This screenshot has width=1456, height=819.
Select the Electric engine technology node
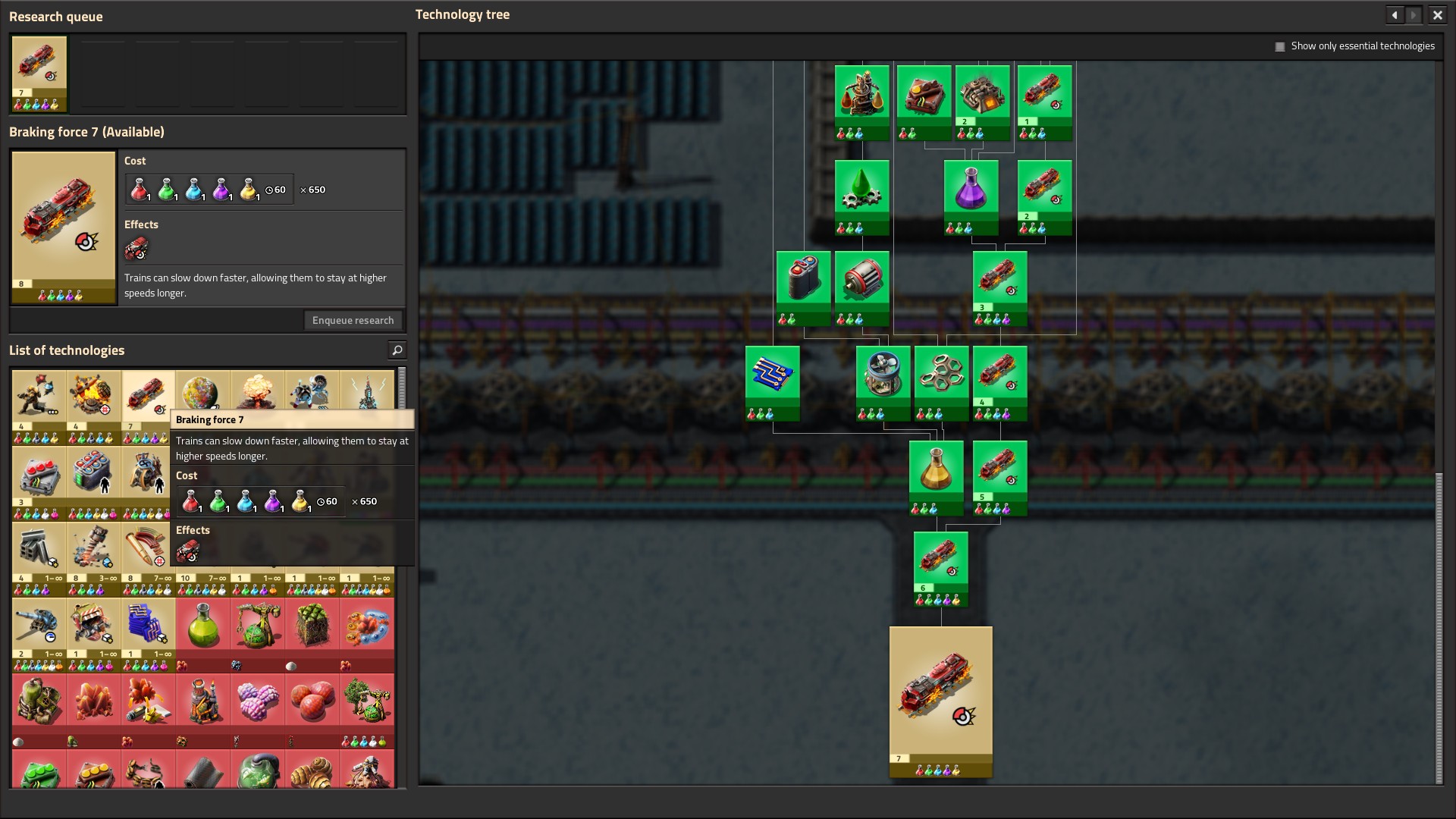pos(862,289)
